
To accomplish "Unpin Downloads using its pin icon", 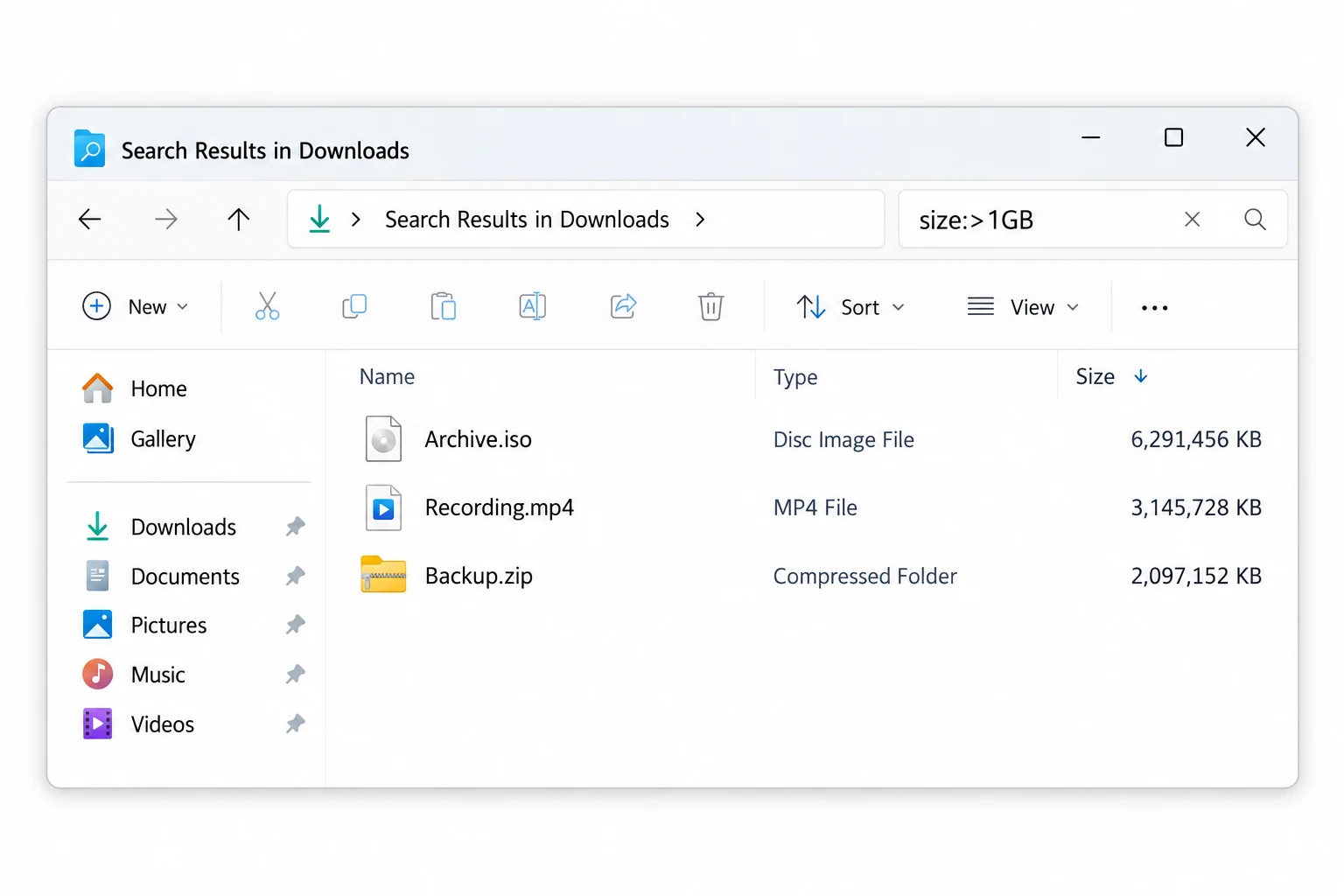I will click(296, 527).
